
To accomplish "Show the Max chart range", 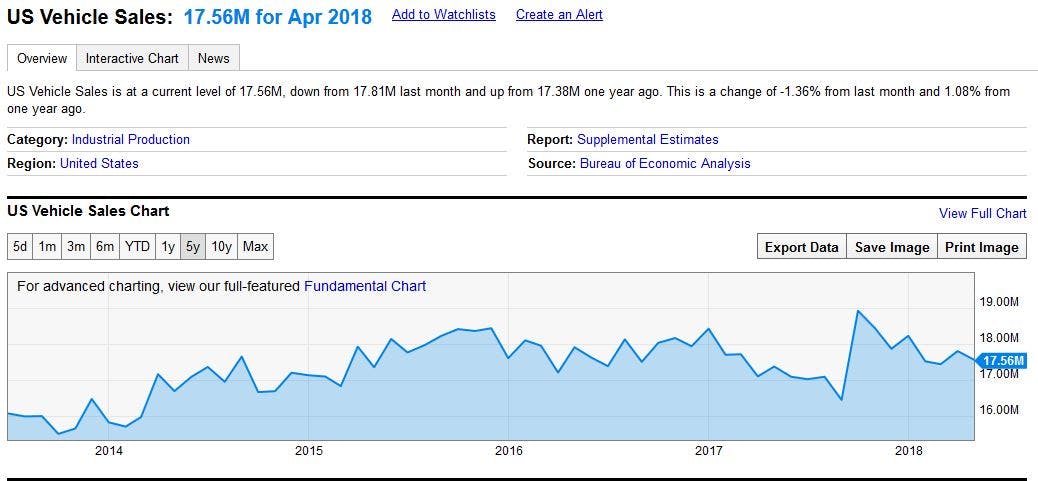I will click(255, 246).
